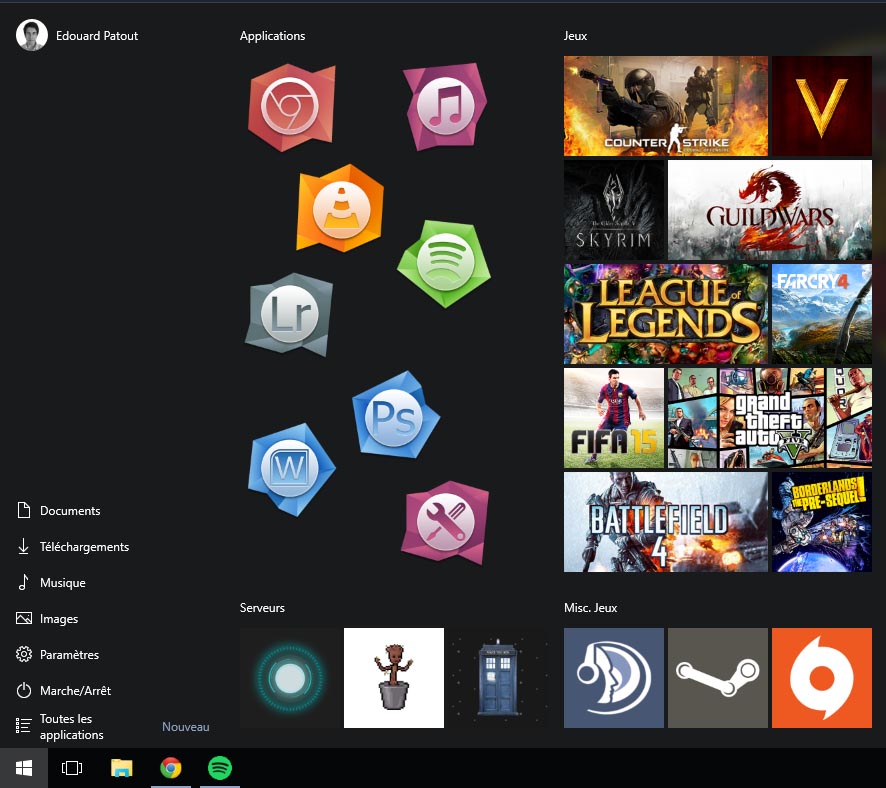
Task: Click the Edouard Patout account name
Action: (97, 36)
